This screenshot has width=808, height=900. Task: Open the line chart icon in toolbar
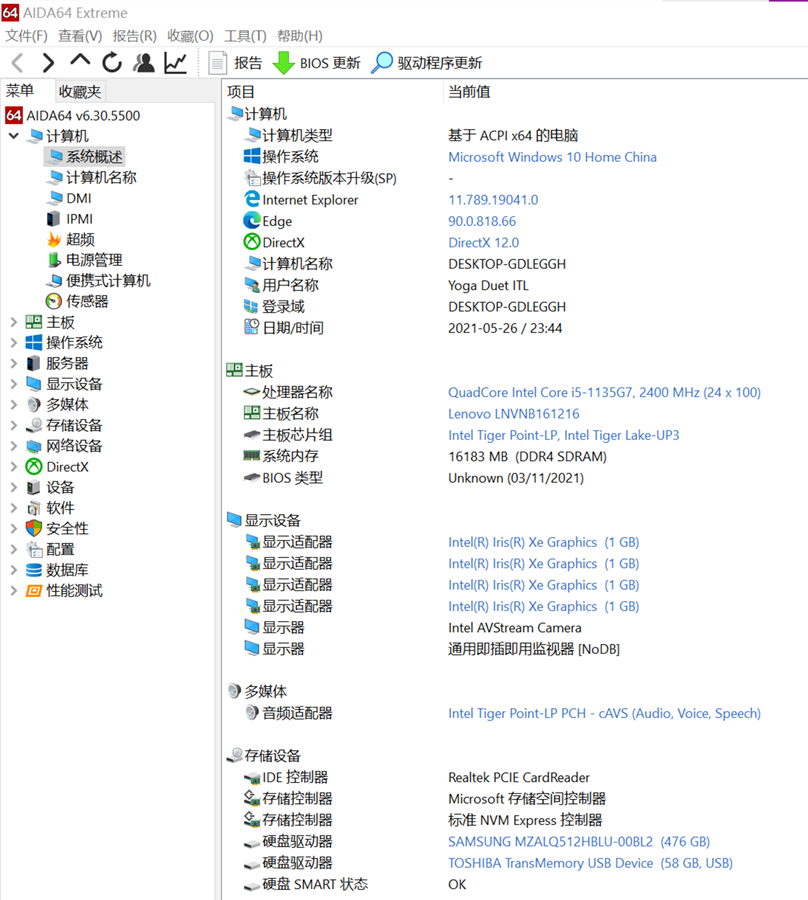(x=175, y=63)
